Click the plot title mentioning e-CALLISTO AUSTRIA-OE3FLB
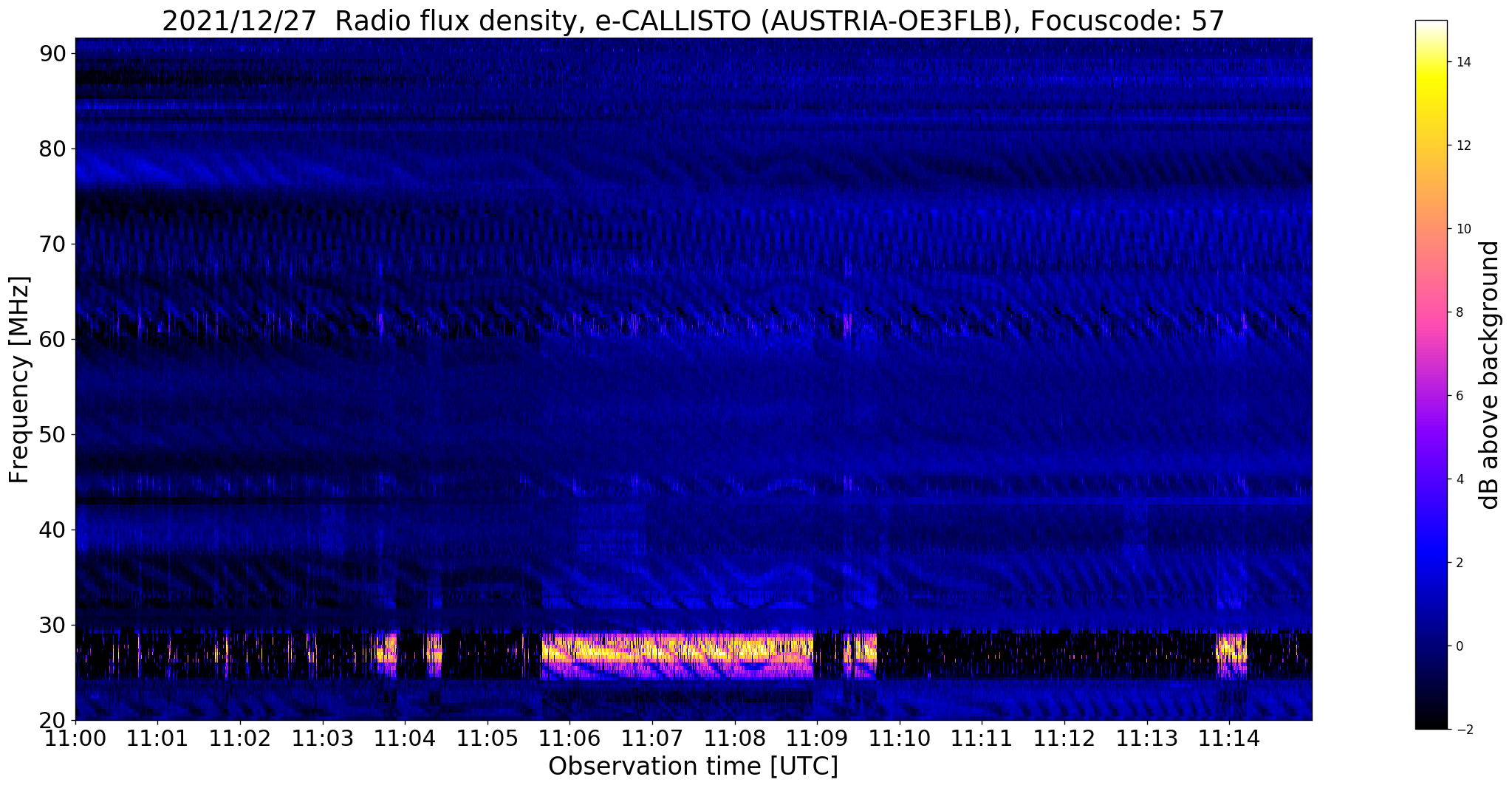Viewport: 1512px width, 788px height. point(693,20)
